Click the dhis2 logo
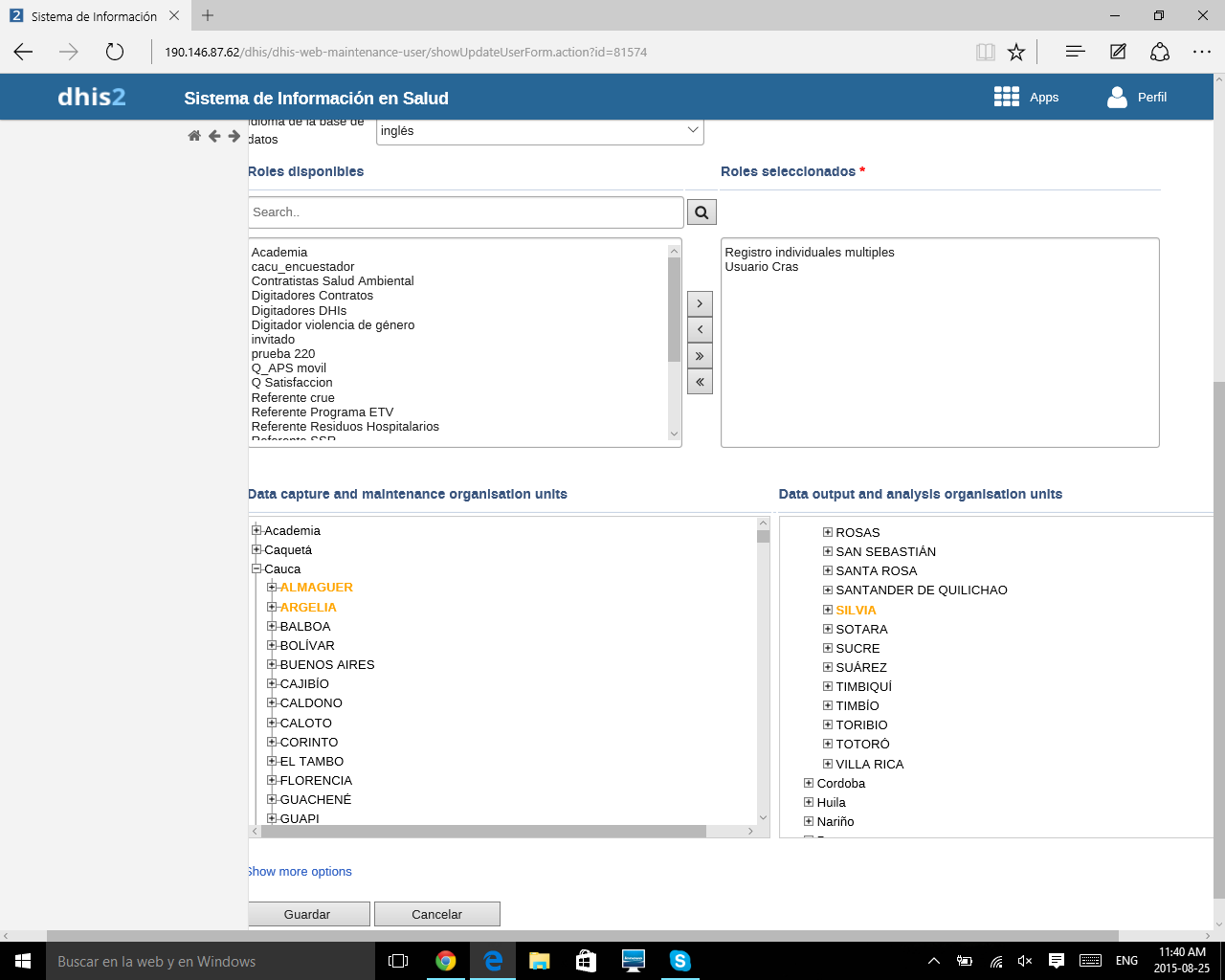The height and width of the screenshot is (980, 1225). (x=92, y=97)
